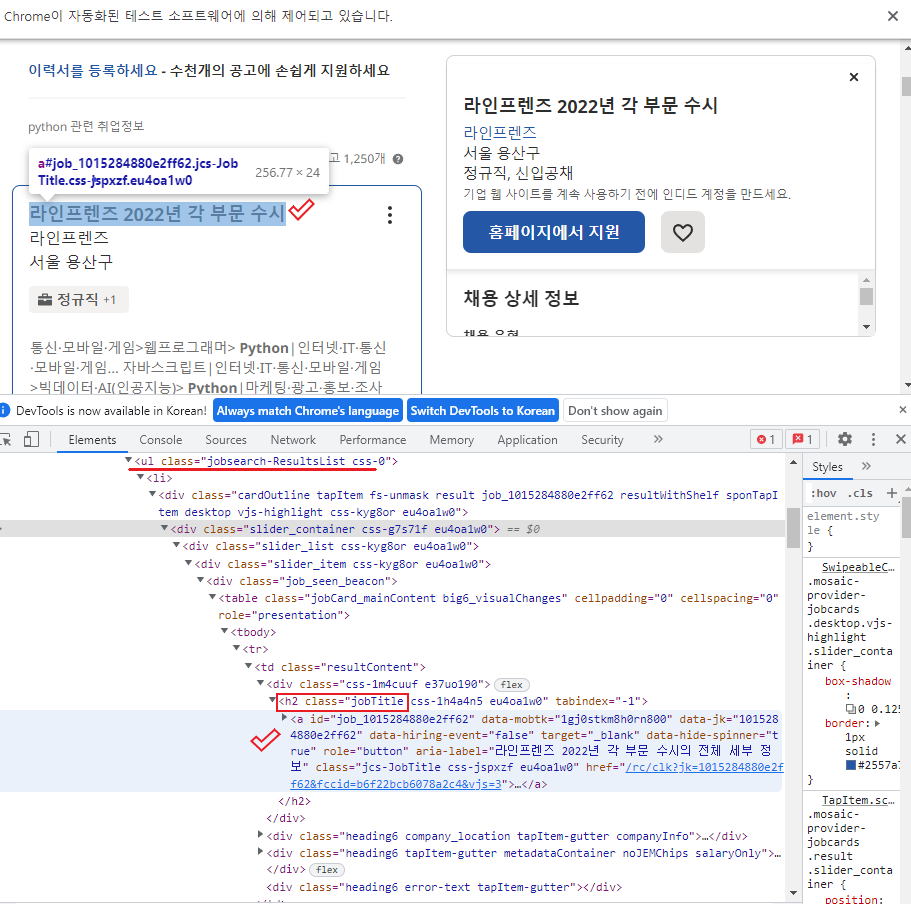Image resolution: width=911 pixels, height=904 pixels.
Task: Open the Security tab
Action: 602,440
